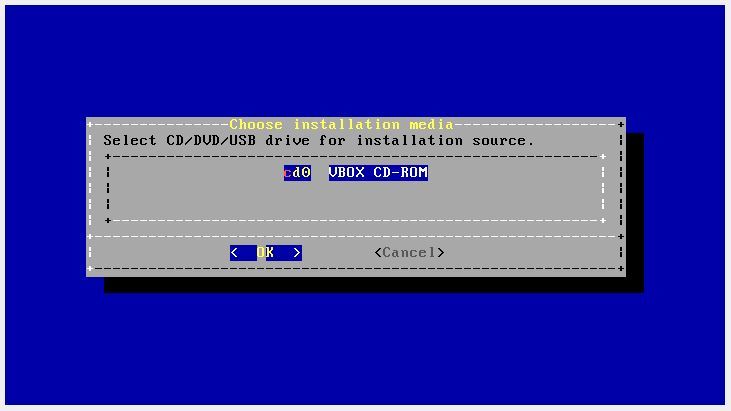Select the cd0 drive entry
Image resolution: width=731 pixels, height=411 pixels.
click(x=297, y=173)
